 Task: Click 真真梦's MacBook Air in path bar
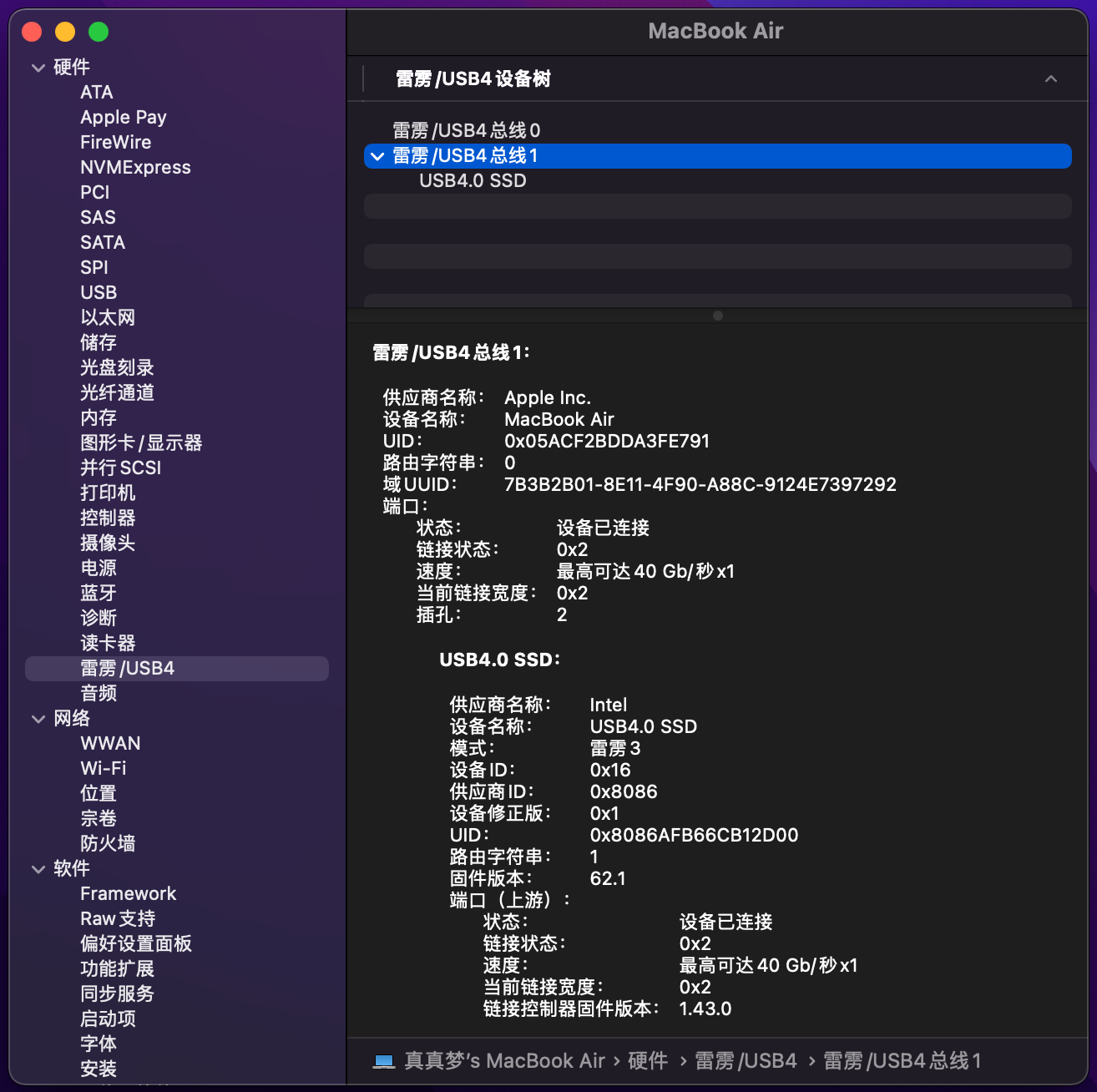click(504, 1061)
